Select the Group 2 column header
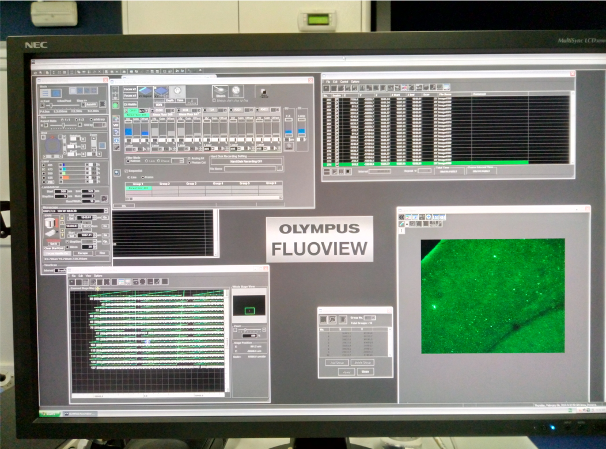Screen dimensions: 606x449 [x=165, y=184]
